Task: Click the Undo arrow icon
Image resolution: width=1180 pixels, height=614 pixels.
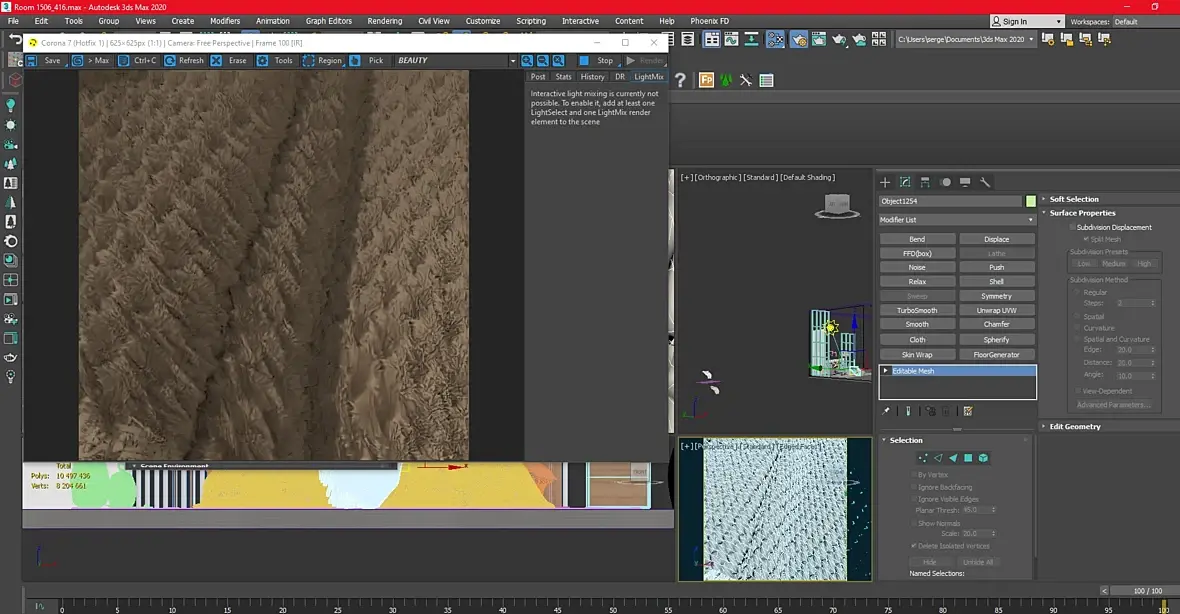Action: point(15,39)
